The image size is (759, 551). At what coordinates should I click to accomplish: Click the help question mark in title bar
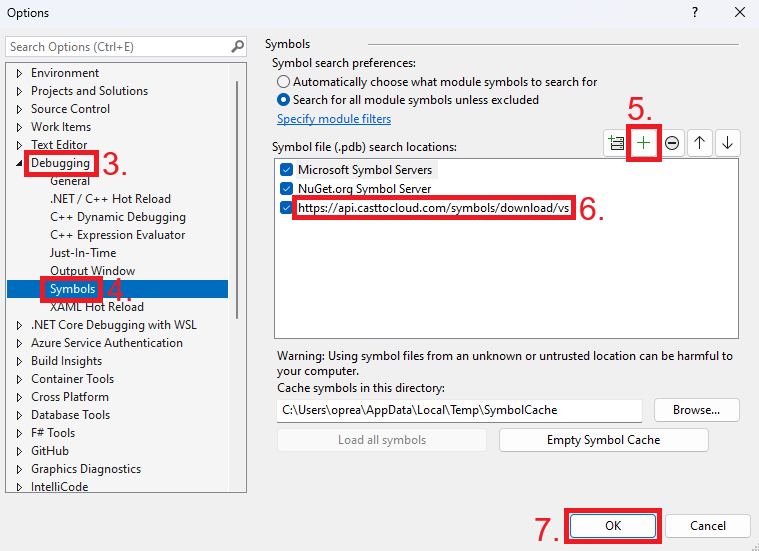[695, 13]
